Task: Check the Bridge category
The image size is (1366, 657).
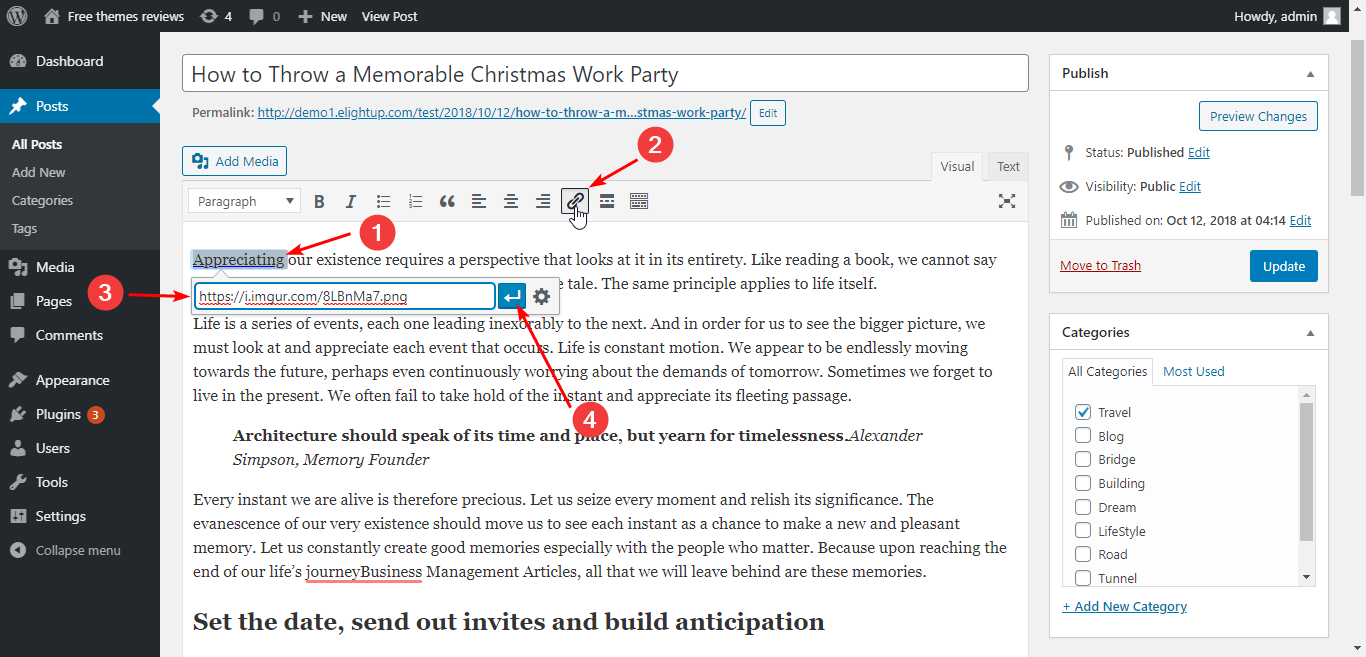Action: (x=1083, y=459)
